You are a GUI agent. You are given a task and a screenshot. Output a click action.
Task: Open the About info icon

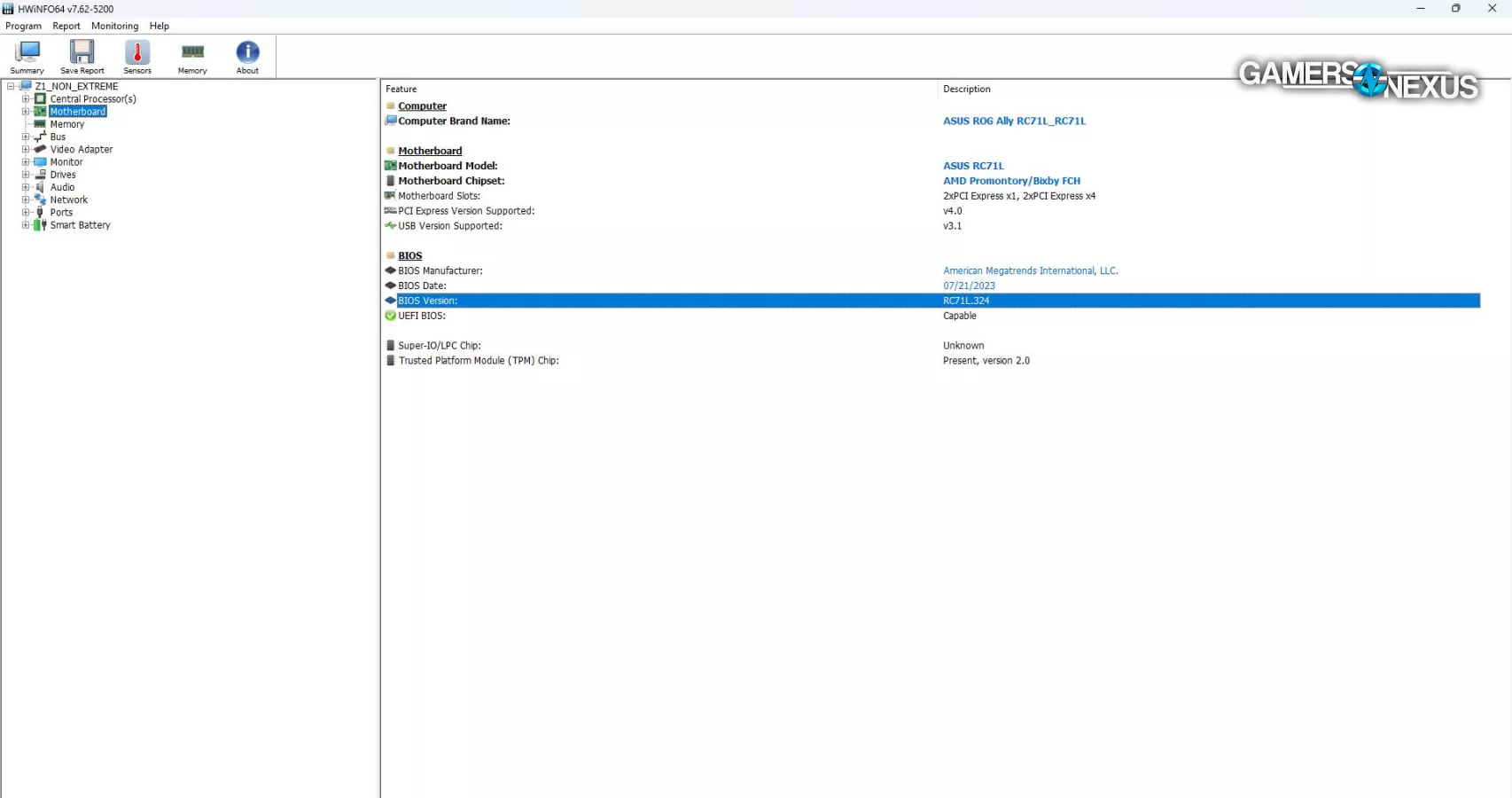click(247, 57)
